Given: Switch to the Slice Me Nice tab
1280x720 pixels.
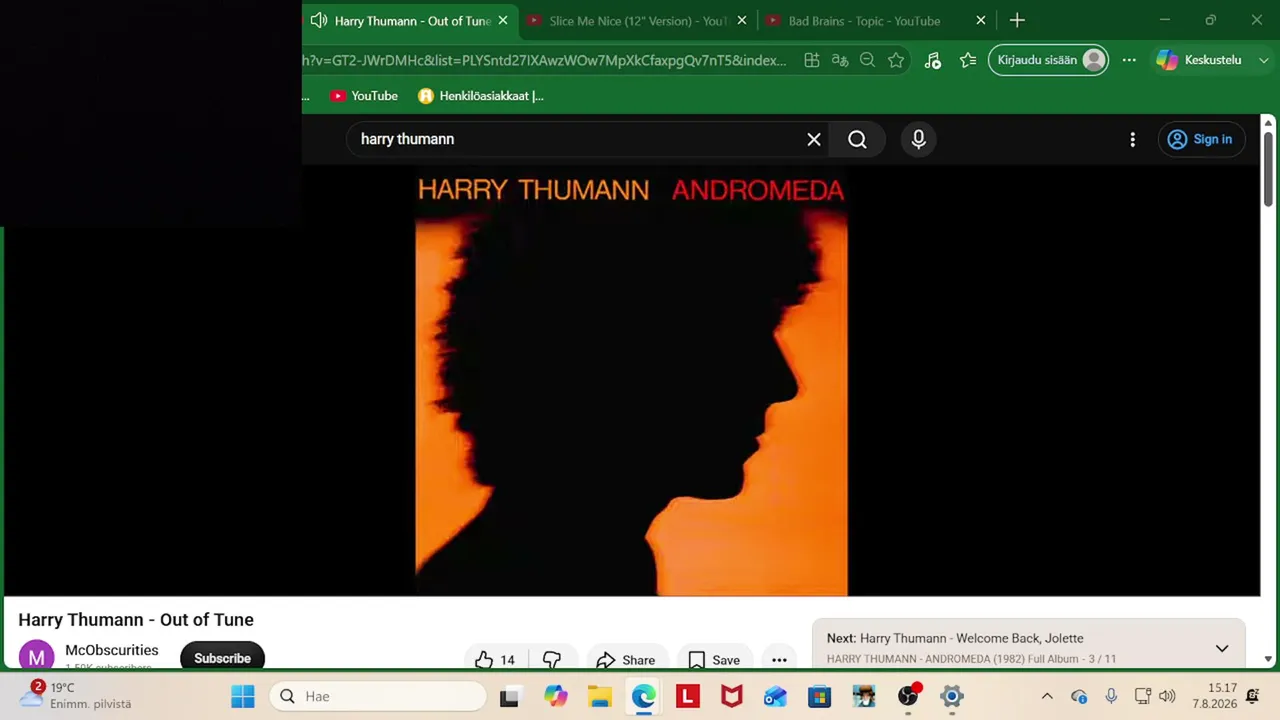Looking at the screenshot, I should click(x=638, y=20).
